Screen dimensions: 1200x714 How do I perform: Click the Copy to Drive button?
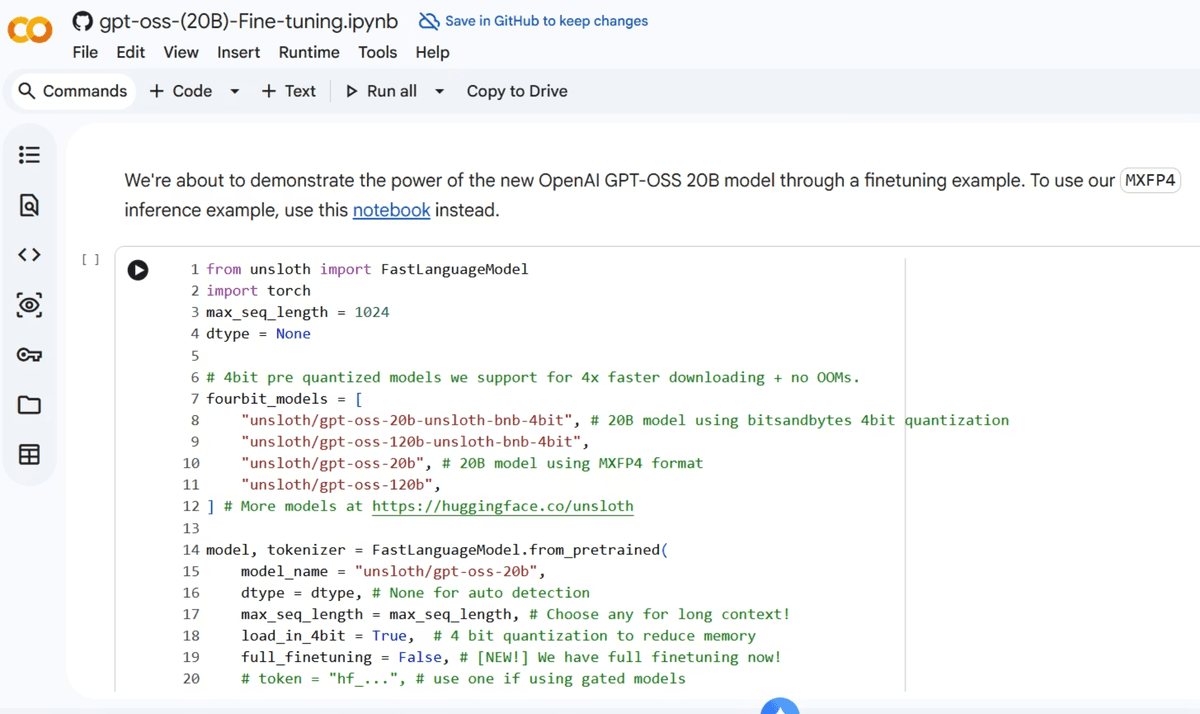[x=516, y=91]
